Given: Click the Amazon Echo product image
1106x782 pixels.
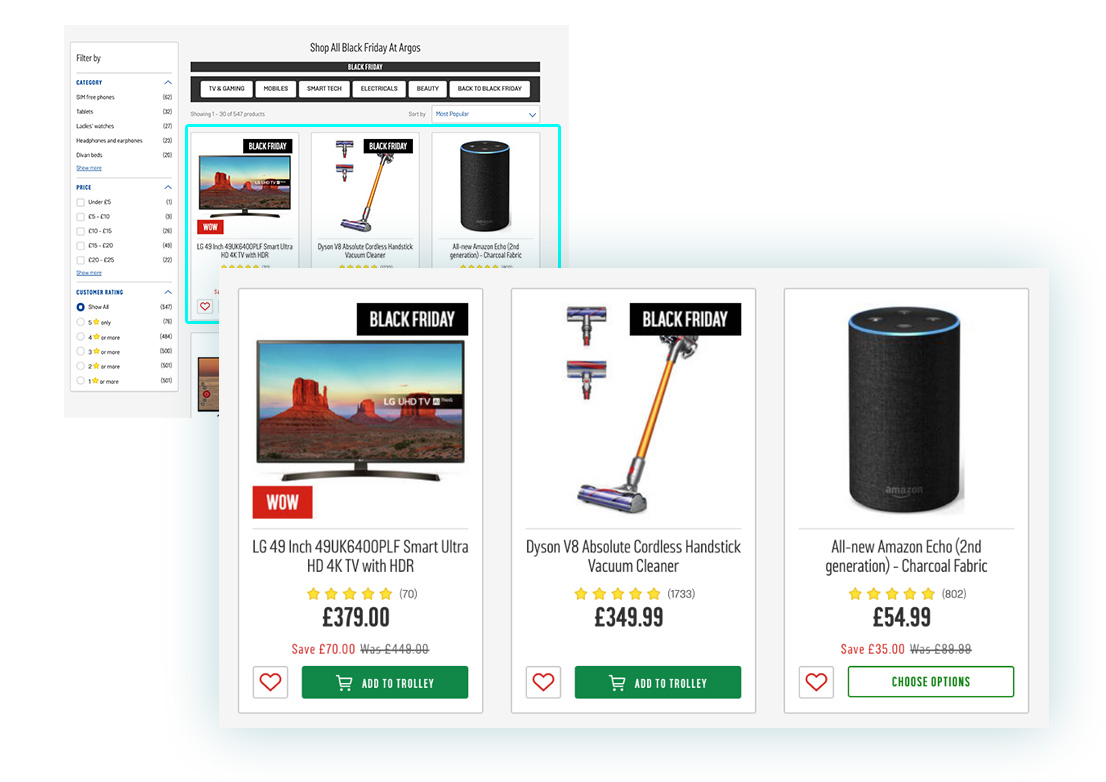Looking at the screenshot, I should tap(904, 409).
